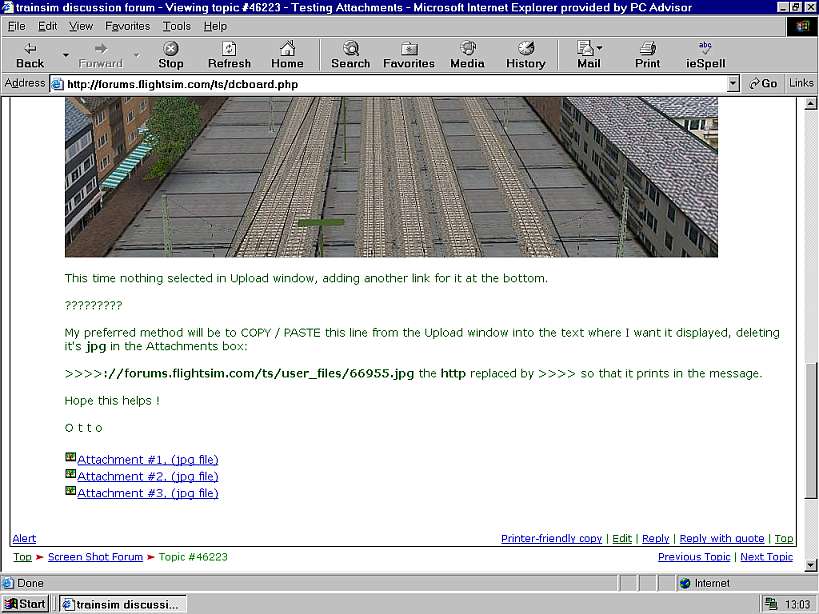Screen dimensions: 819x614
Task: Click the scrollbar up arrow
Action: pos(810,104)
